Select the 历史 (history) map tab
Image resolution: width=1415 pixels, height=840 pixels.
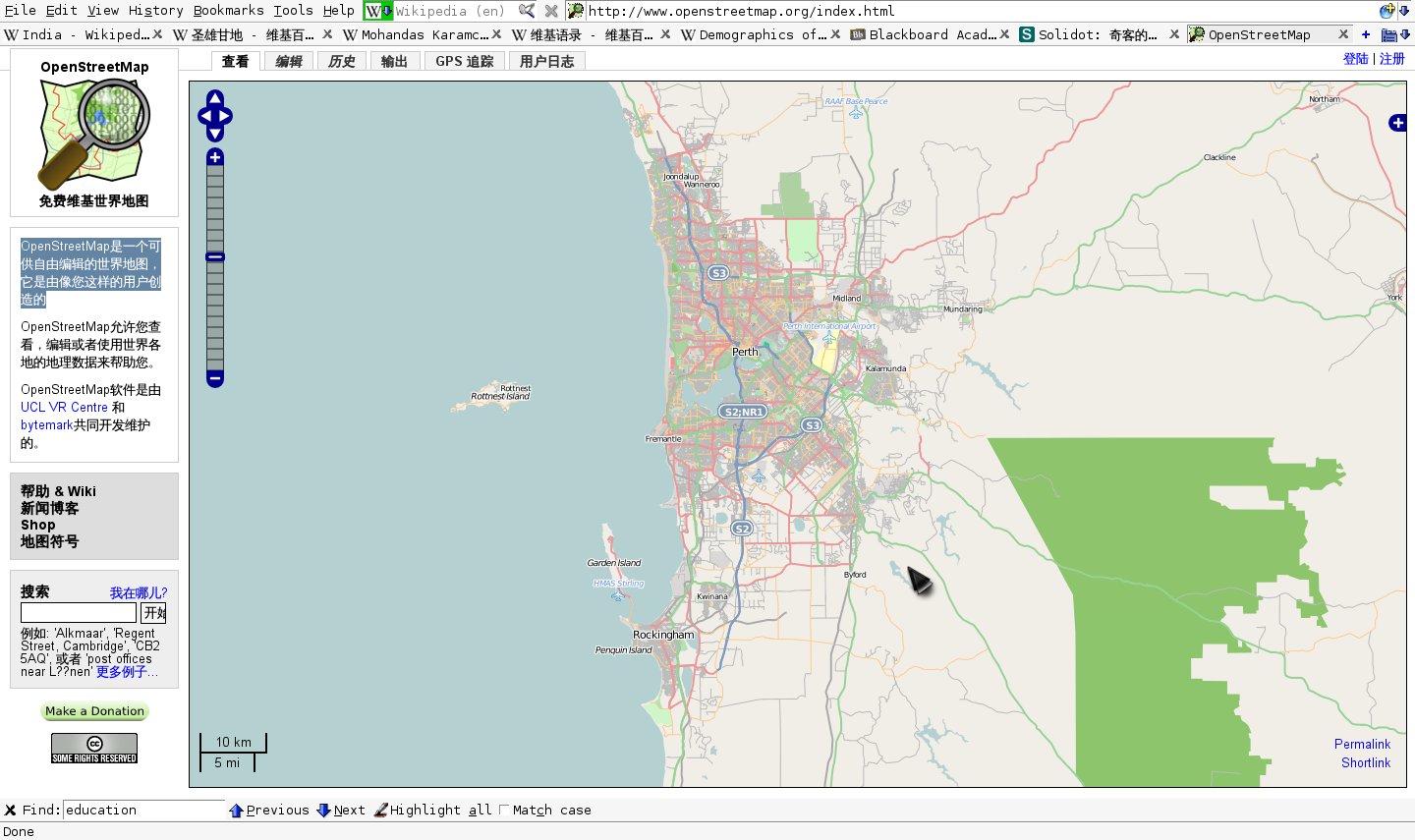(342, 61)
